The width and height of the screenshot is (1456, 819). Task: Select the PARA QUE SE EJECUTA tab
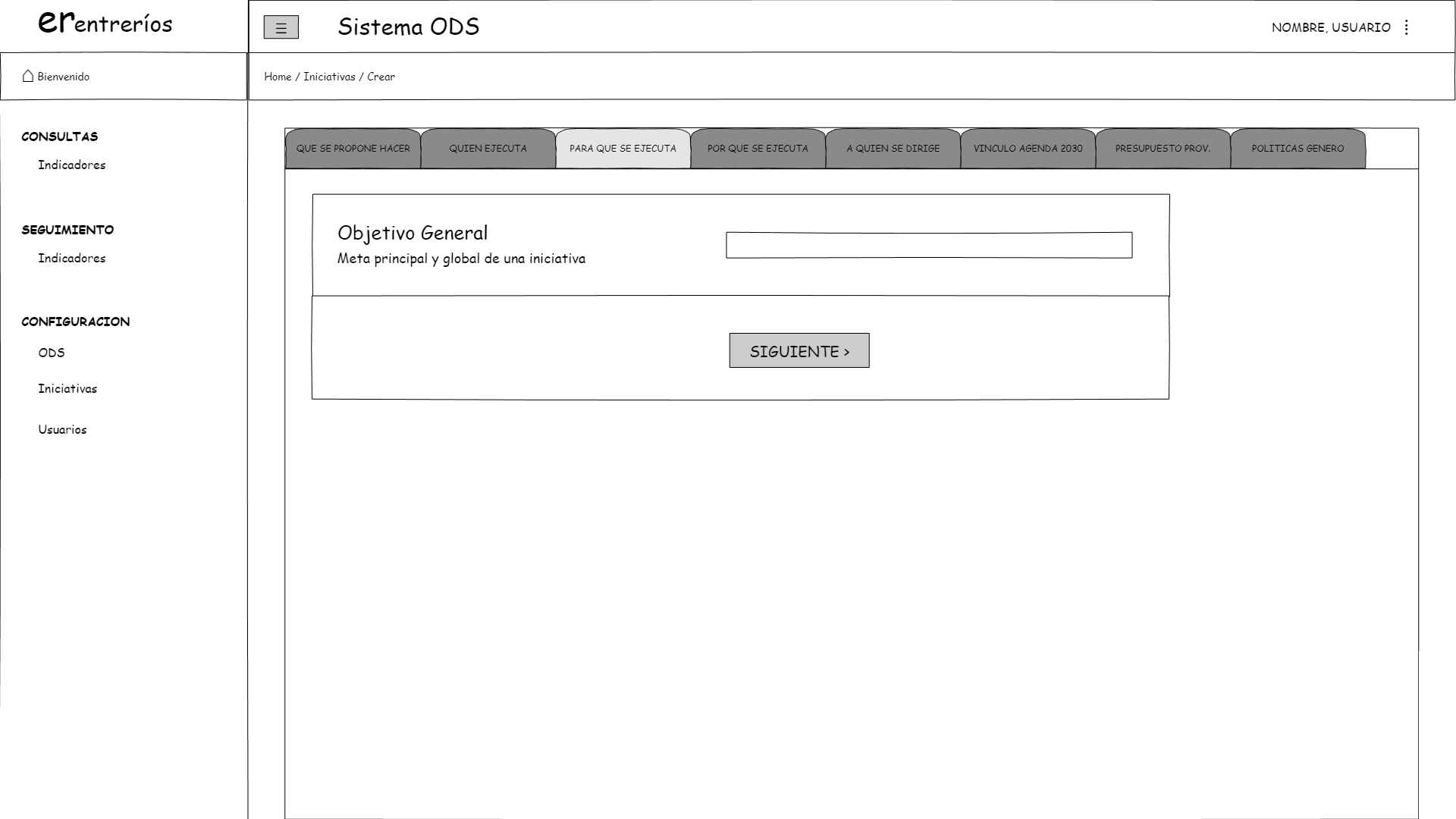623,149
